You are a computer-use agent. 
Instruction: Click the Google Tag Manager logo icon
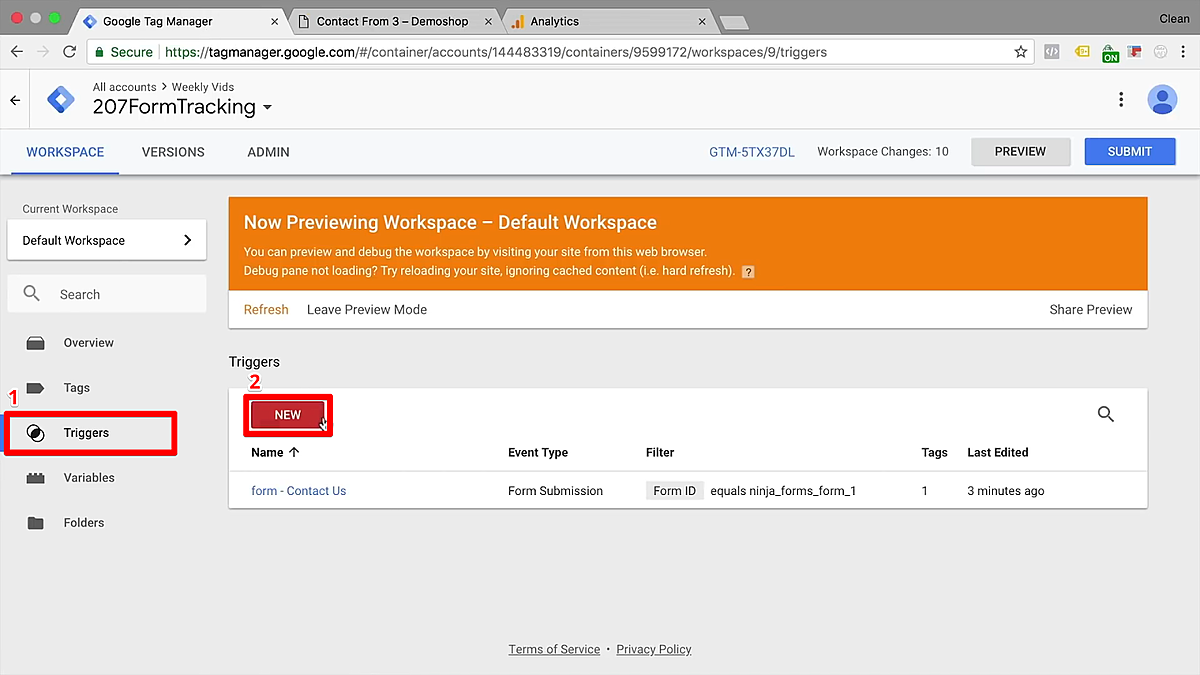coord(60,100)
